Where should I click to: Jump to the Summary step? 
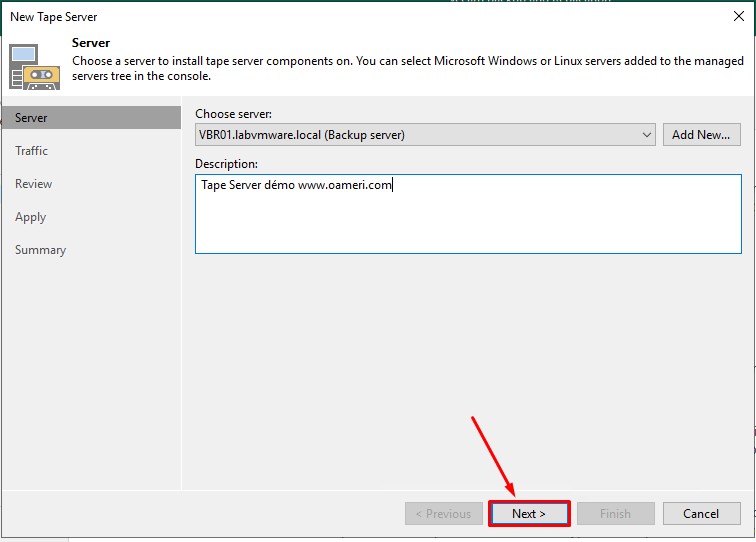(x=40, y=250)
